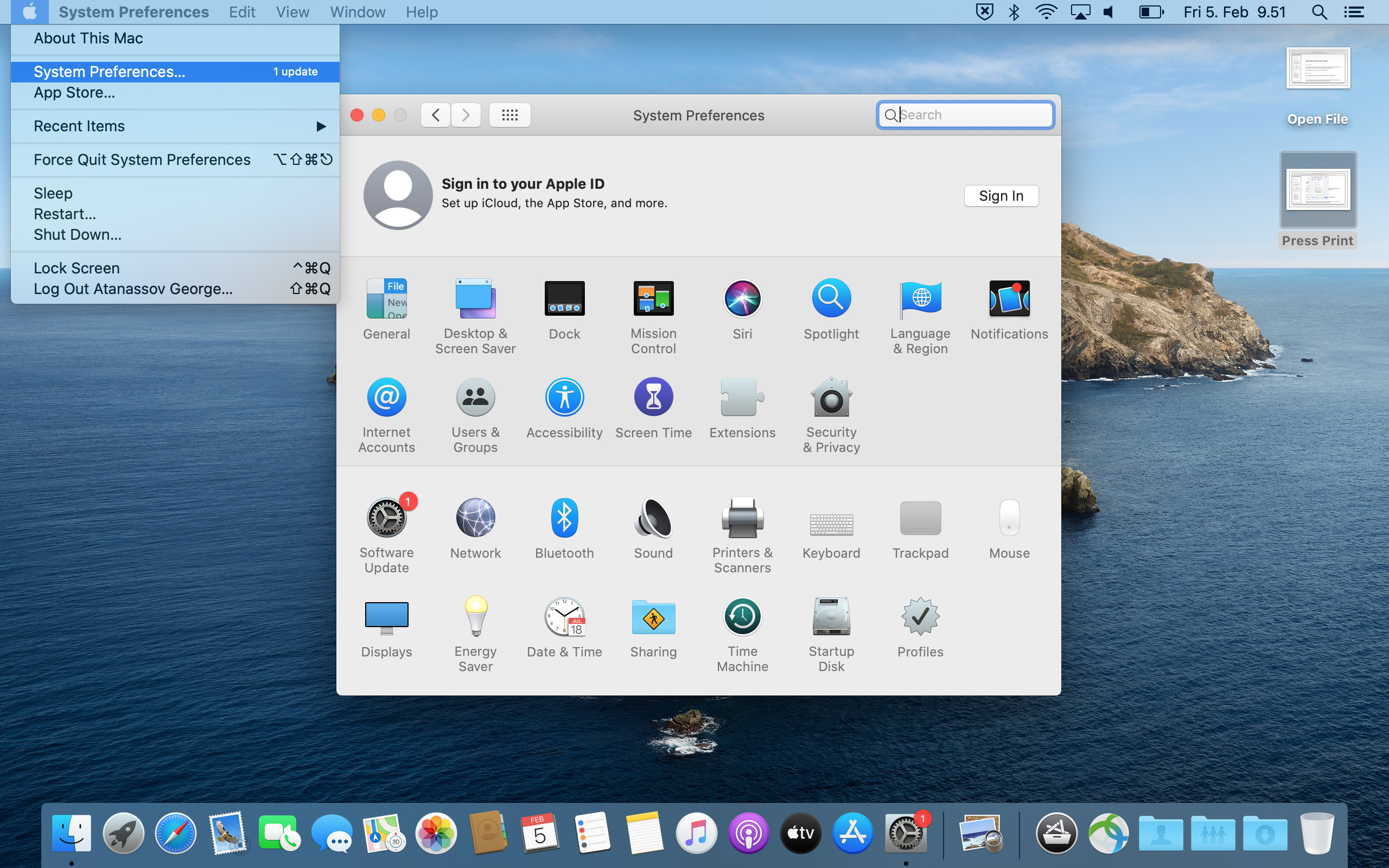Select Shut Down… in Apple menu

pos(175,235)
